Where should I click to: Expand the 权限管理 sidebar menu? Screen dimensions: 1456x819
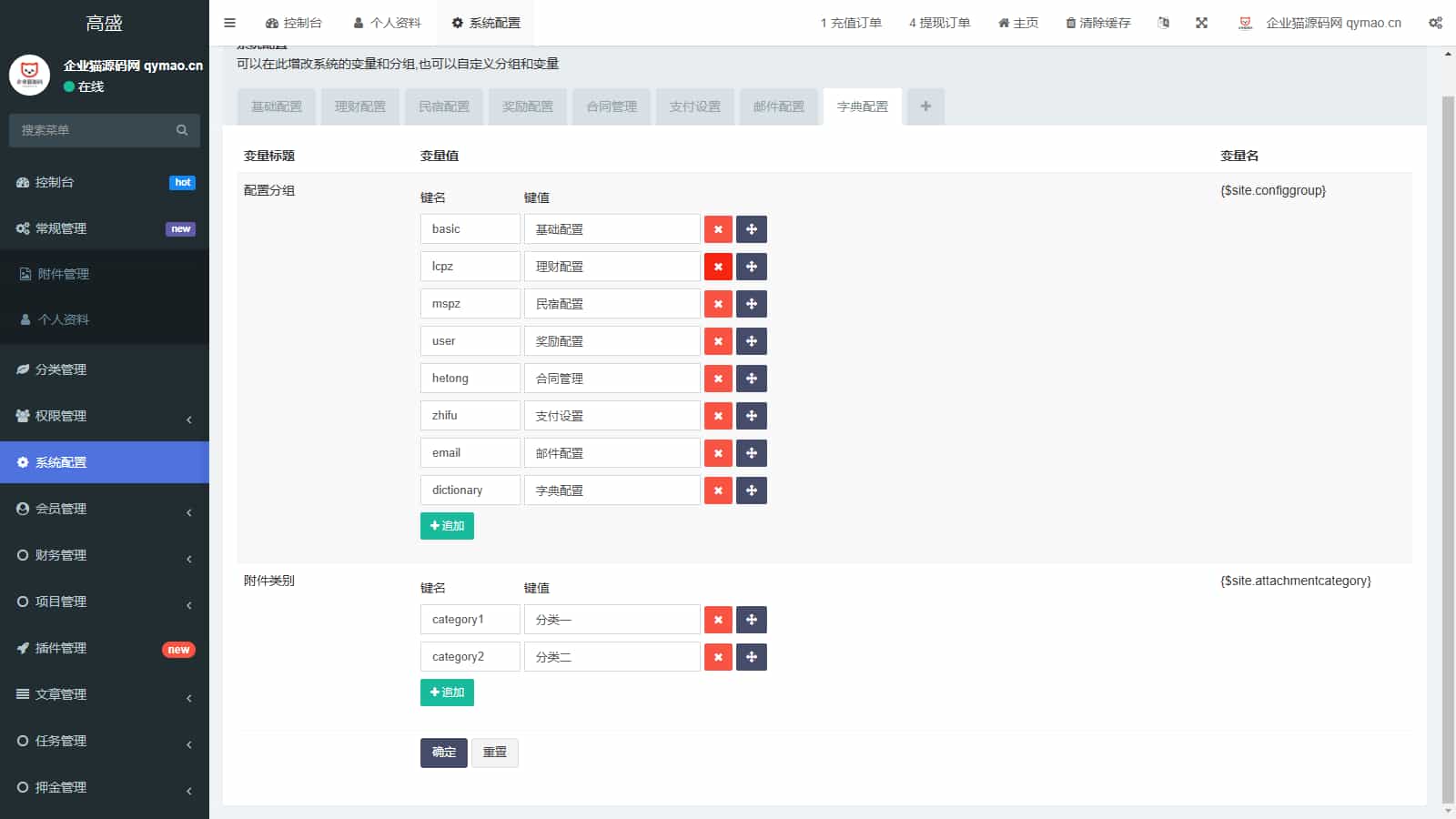[105, 416]
